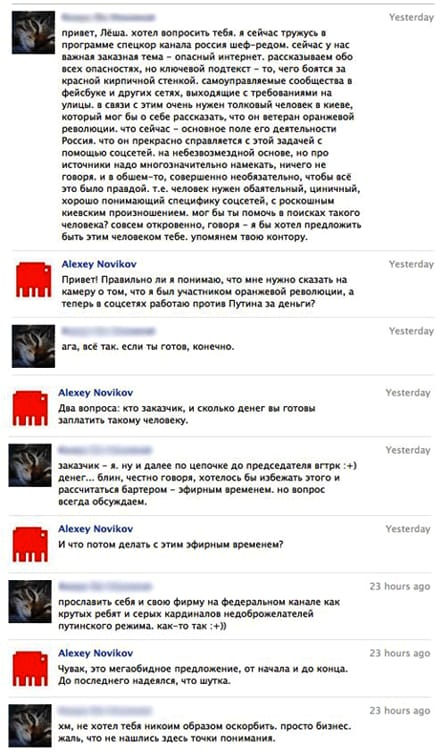
Task: Click cat avatar beside "заказчик – я" message
Action: click(x=30, y=465)
